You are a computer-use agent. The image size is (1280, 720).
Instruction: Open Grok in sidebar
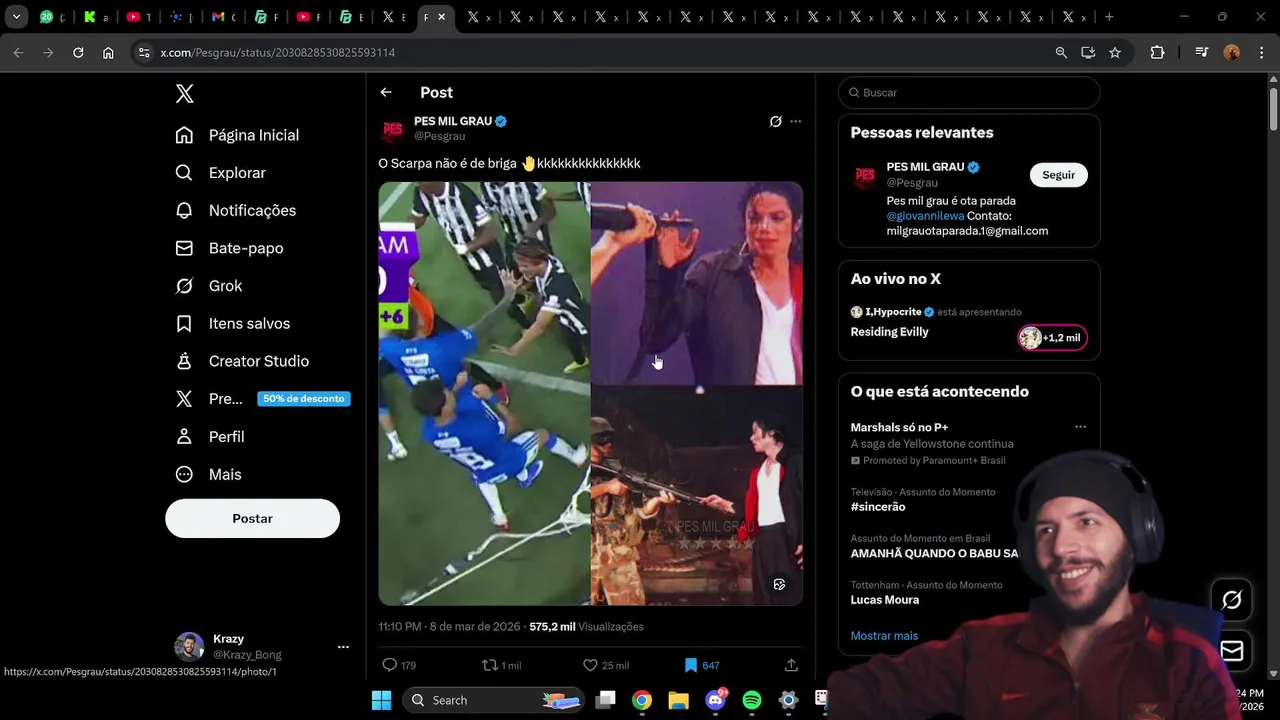208,286
